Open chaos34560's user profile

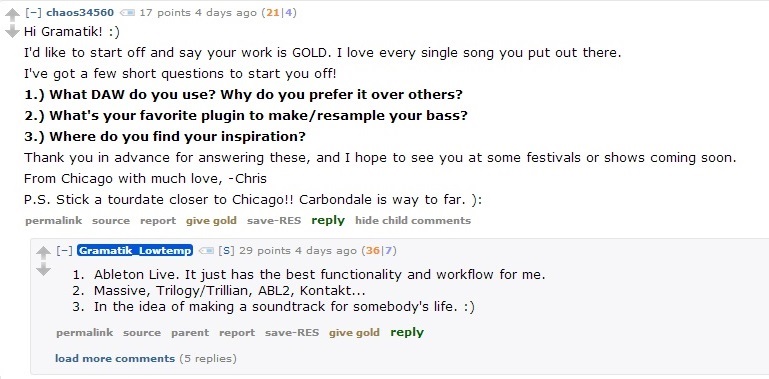[80, 13]
